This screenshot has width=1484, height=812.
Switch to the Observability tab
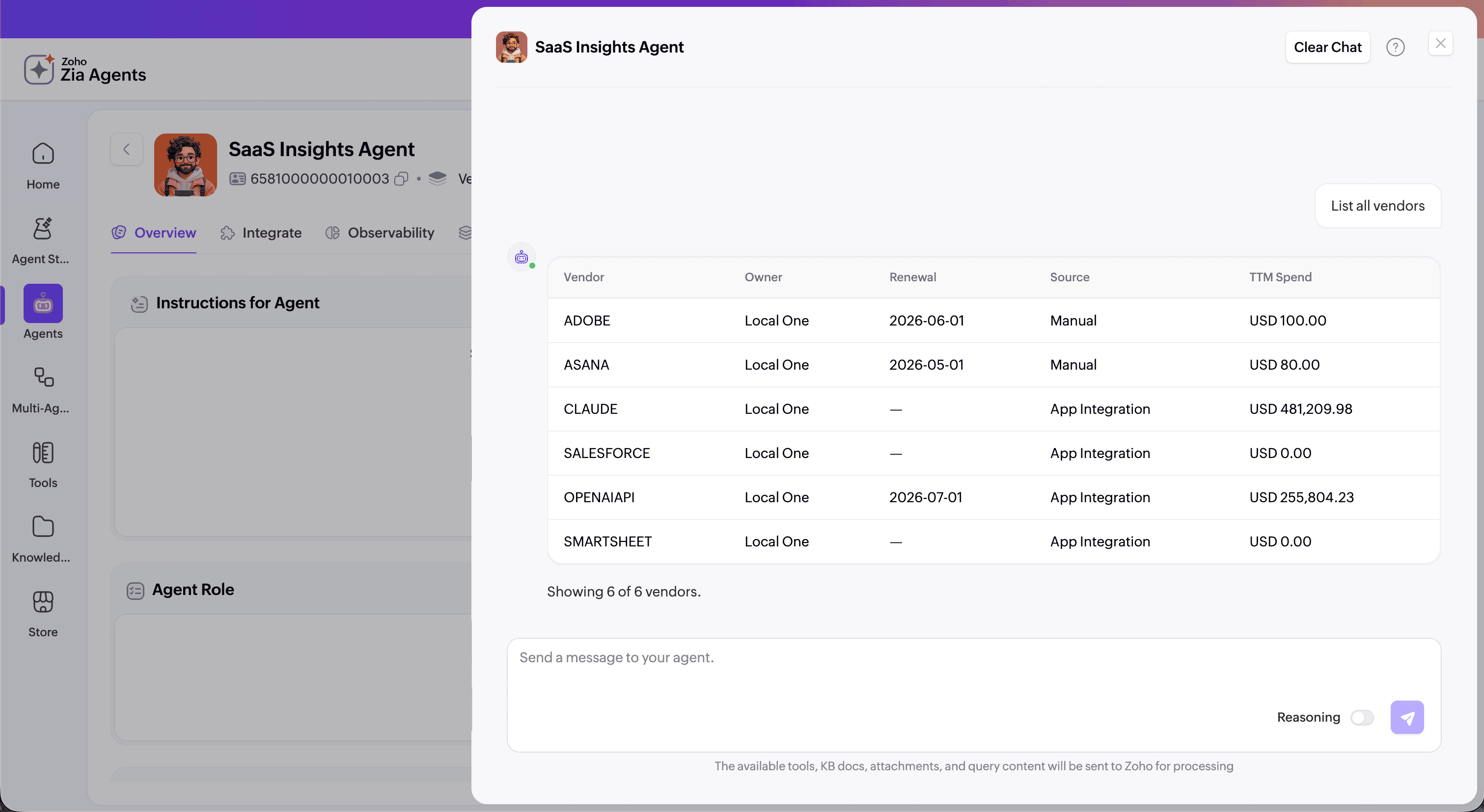tap(380, 233)
